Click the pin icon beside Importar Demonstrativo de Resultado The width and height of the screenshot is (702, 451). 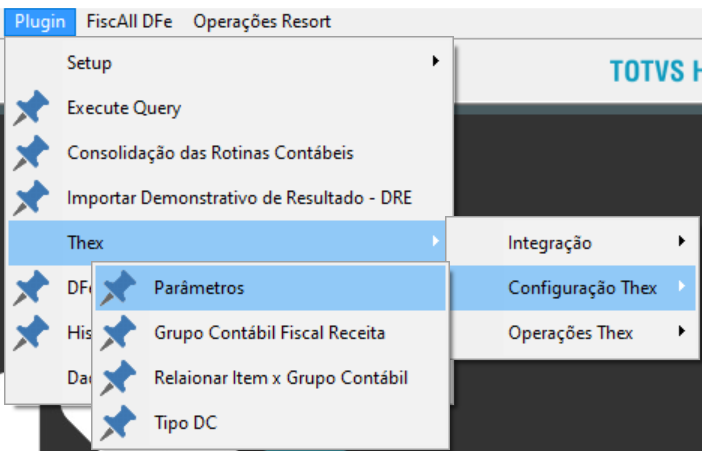pos(31,198)
